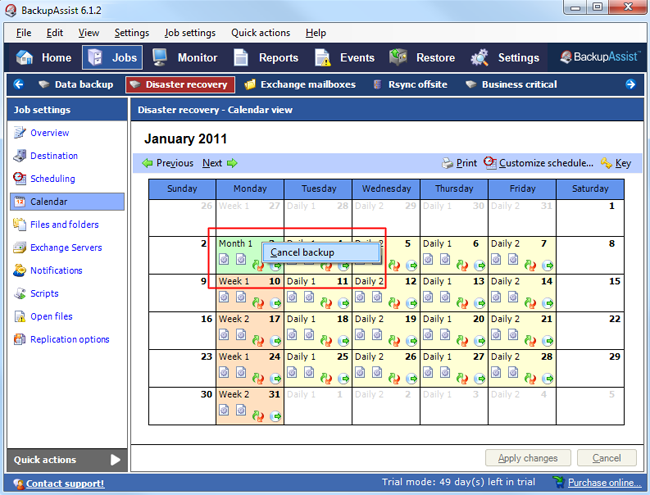Click green arrow icon on Monday 10

(275, 303)
